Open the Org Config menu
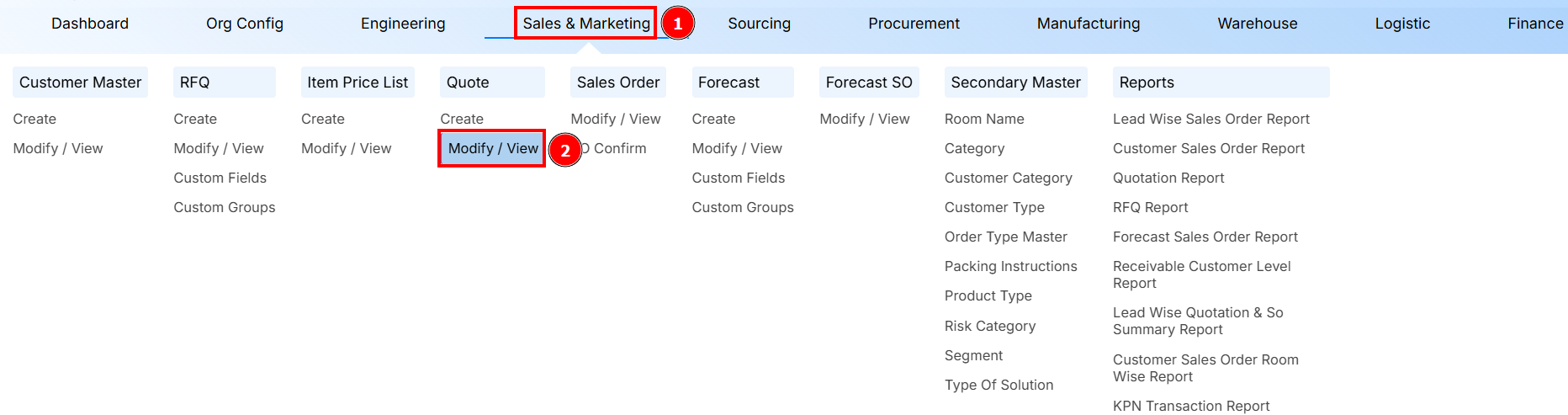Image resolution: width=1568 pixels, height=415 pixels. [245, 24]
